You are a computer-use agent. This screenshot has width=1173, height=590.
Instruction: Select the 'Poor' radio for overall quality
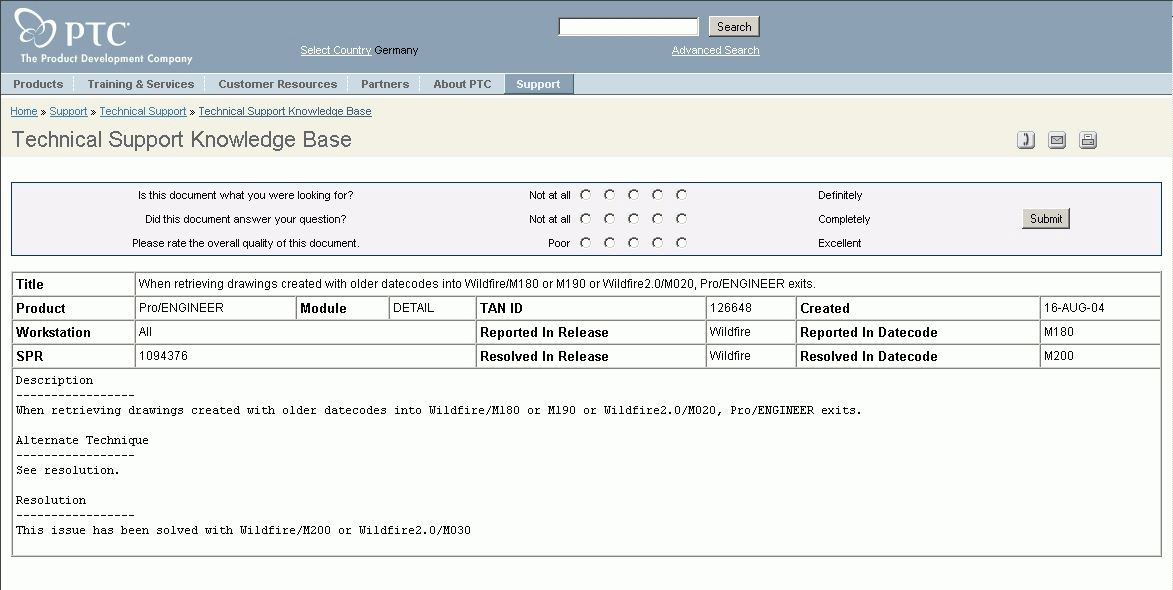point(586,242)
